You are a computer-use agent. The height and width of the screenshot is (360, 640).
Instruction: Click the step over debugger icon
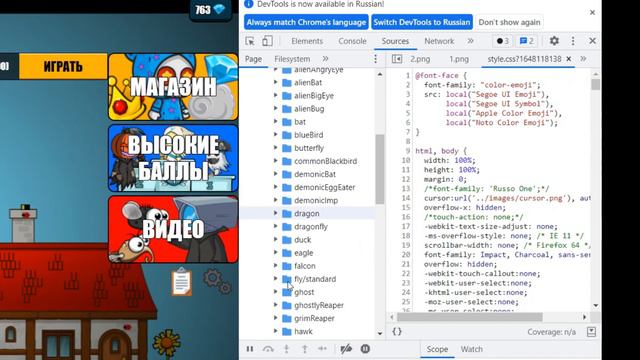(268, 349)
